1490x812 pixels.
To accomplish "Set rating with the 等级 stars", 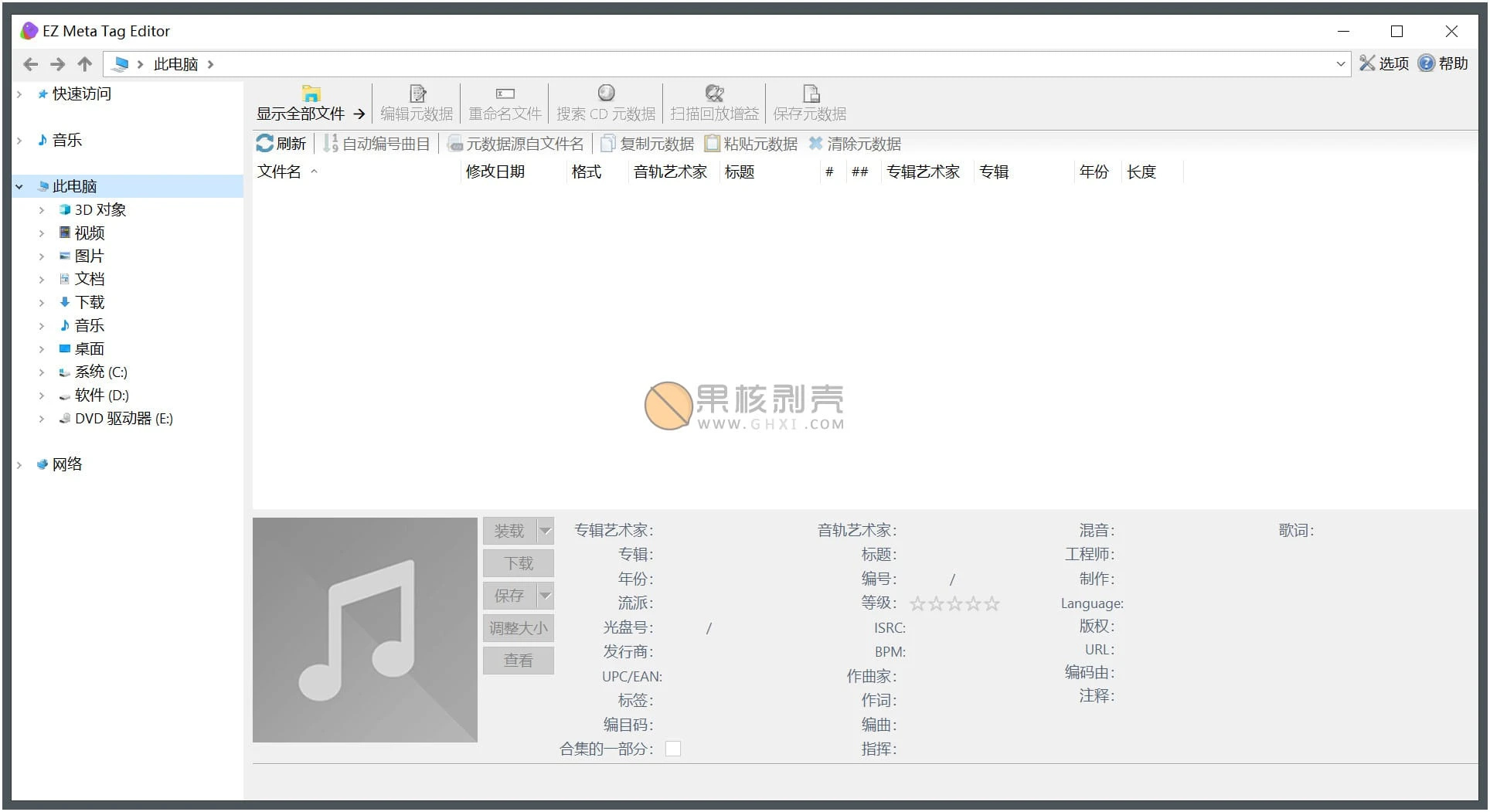I will [x=955, y=603].
